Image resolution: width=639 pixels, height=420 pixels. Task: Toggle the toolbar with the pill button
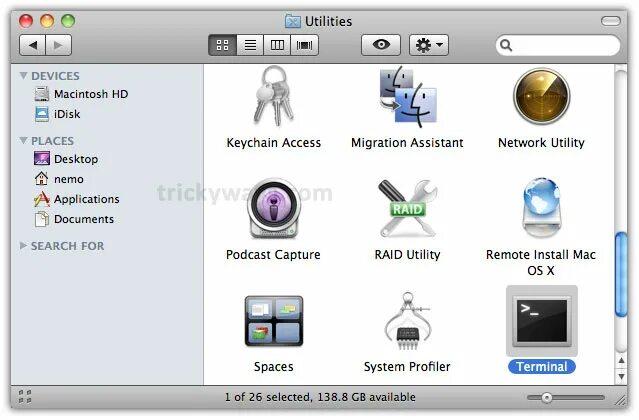[610, 21]
